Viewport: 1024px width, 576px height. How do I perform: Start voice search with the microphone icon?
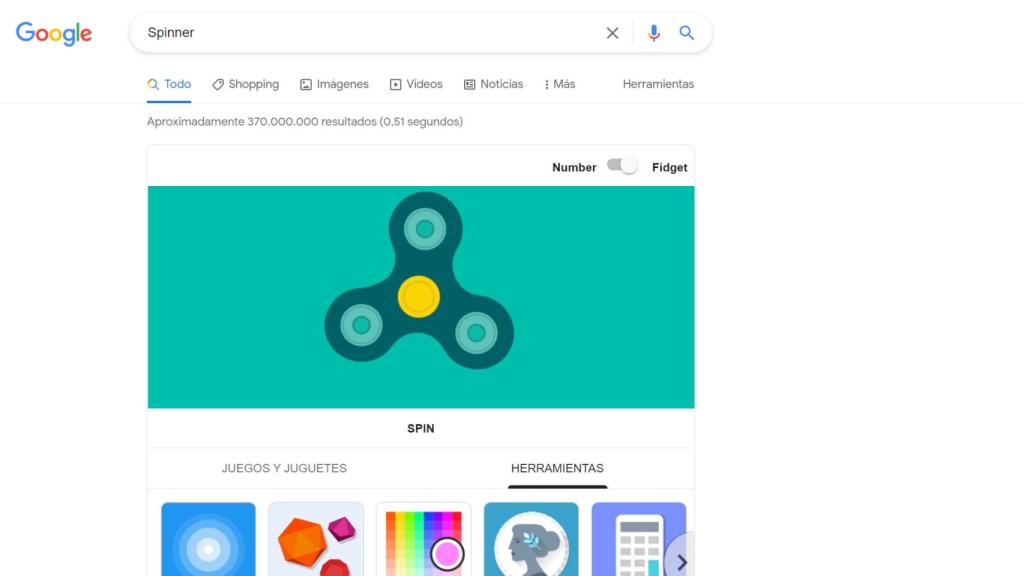coord(653,33)
